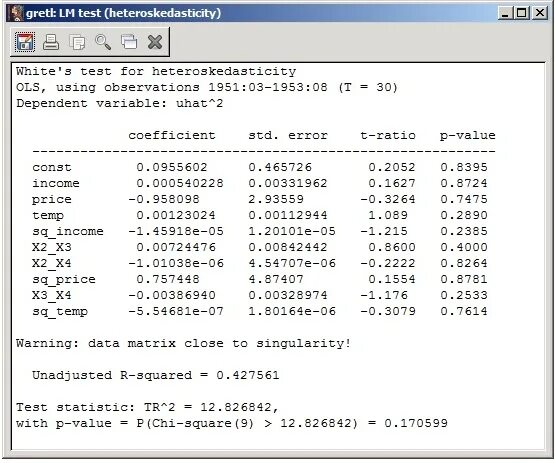Click the "X3_X4" row label
Screen dimensions: 555x463
pyautogui.click(x=52, y=295)
